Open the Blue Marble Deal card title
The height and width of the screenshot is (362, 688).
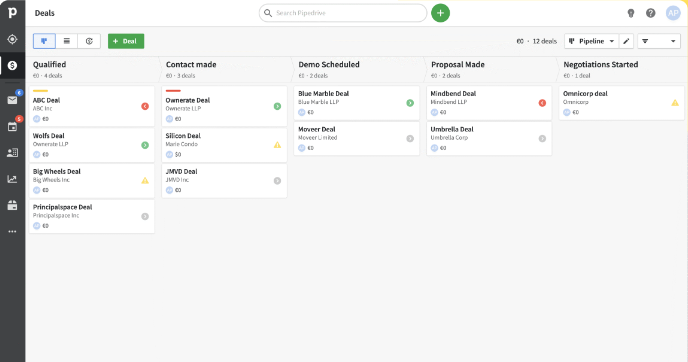(x=324, y=93)
